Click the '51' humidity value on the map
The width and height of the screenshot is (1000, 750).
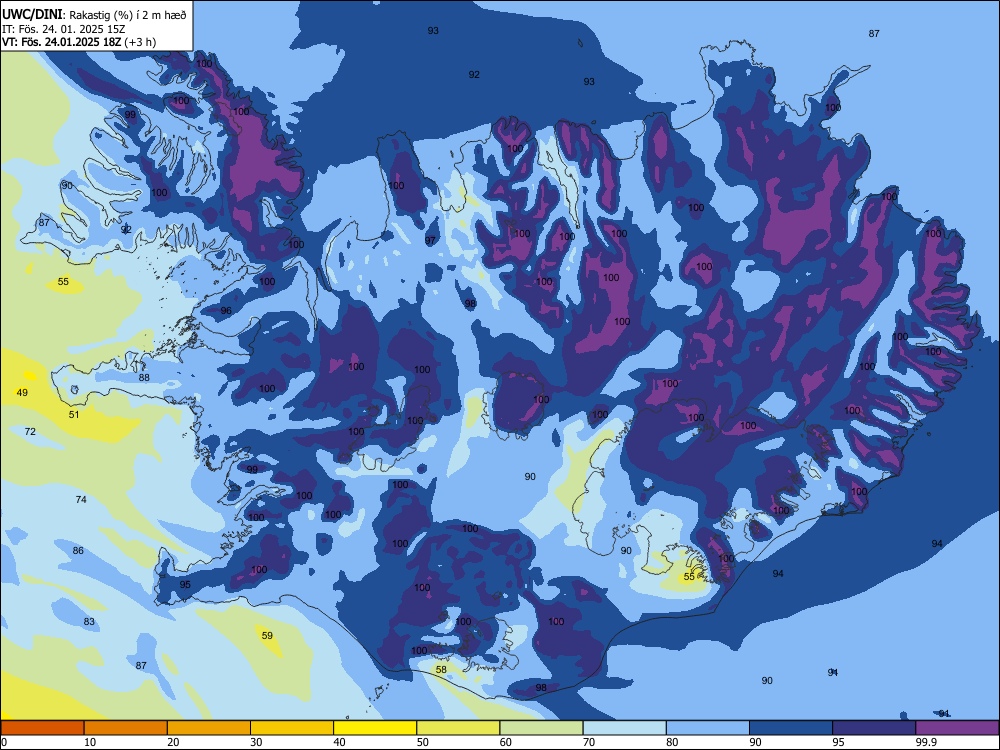pos(74,415)
